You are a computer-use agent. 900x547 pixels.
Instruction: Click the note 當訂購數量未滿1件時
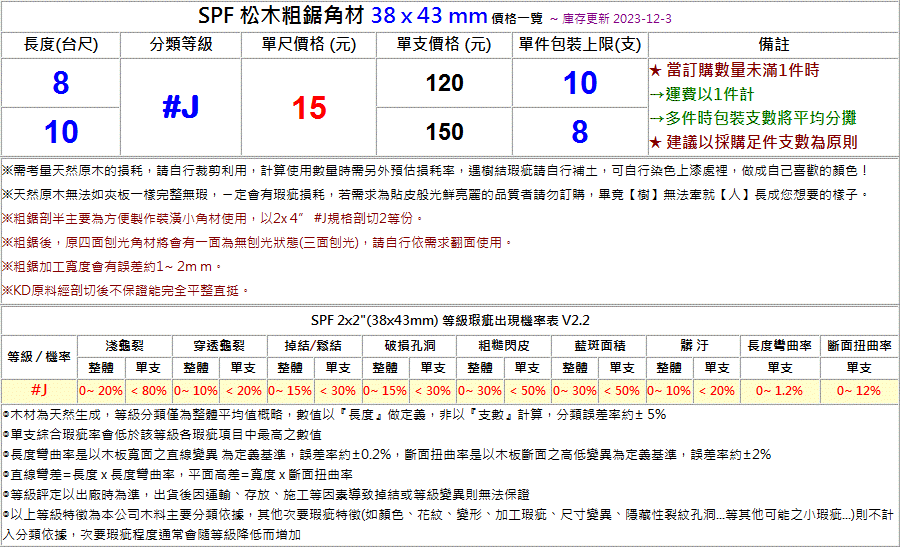[734, 70]
